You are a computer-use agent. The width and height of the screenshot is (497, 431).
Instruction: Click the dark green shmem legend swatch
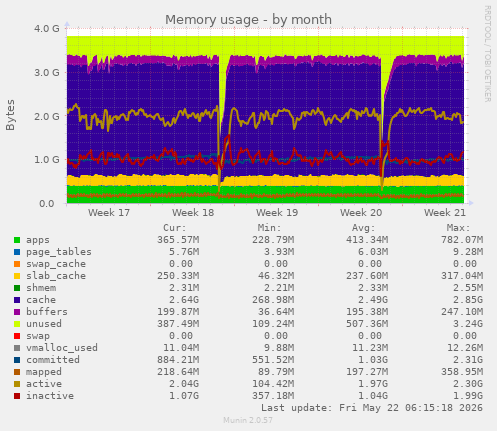[x=17, y=288]
